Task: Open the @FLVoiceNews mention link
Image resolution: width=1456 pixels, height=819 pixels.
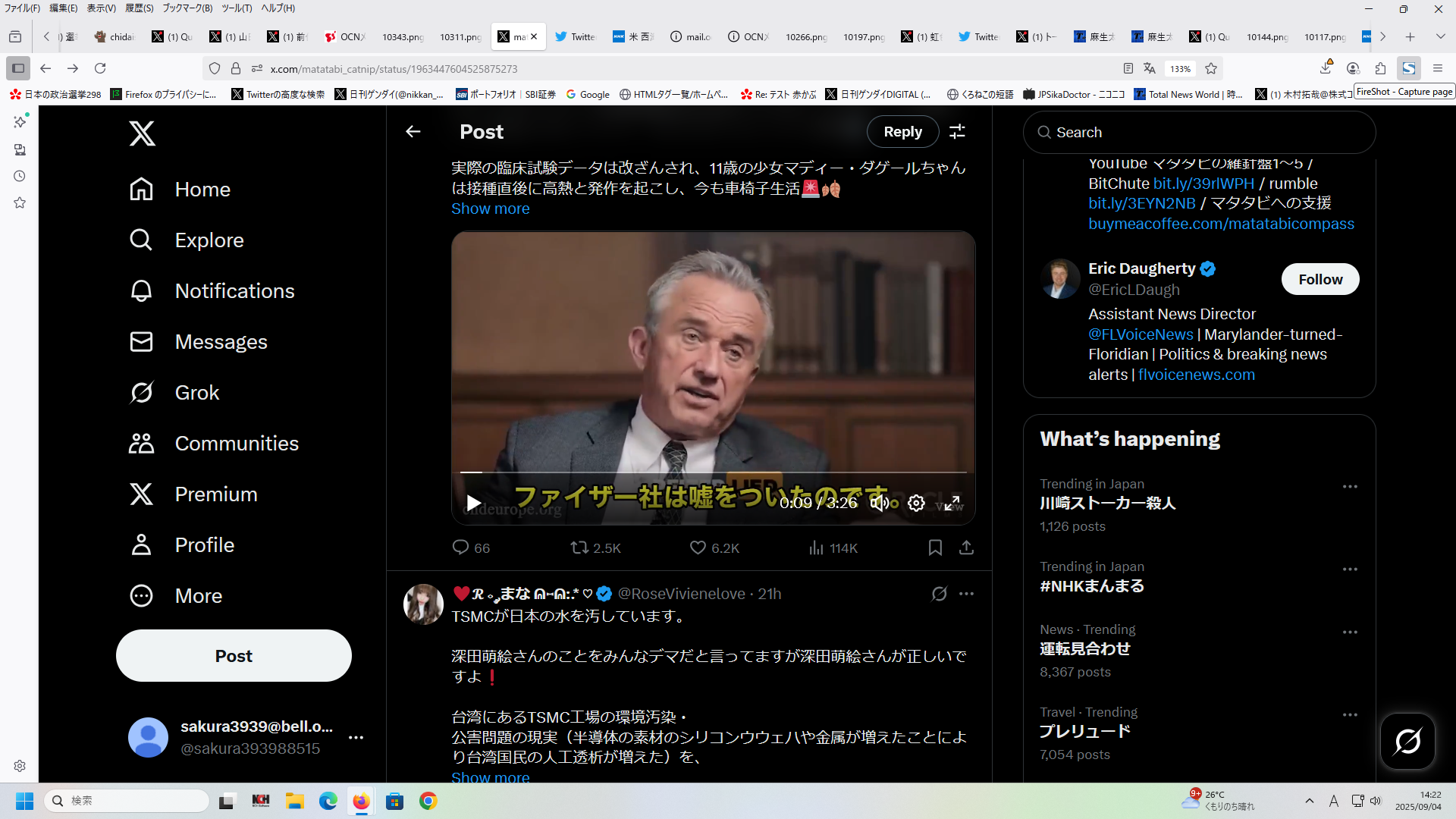Action: point(1141,334)
